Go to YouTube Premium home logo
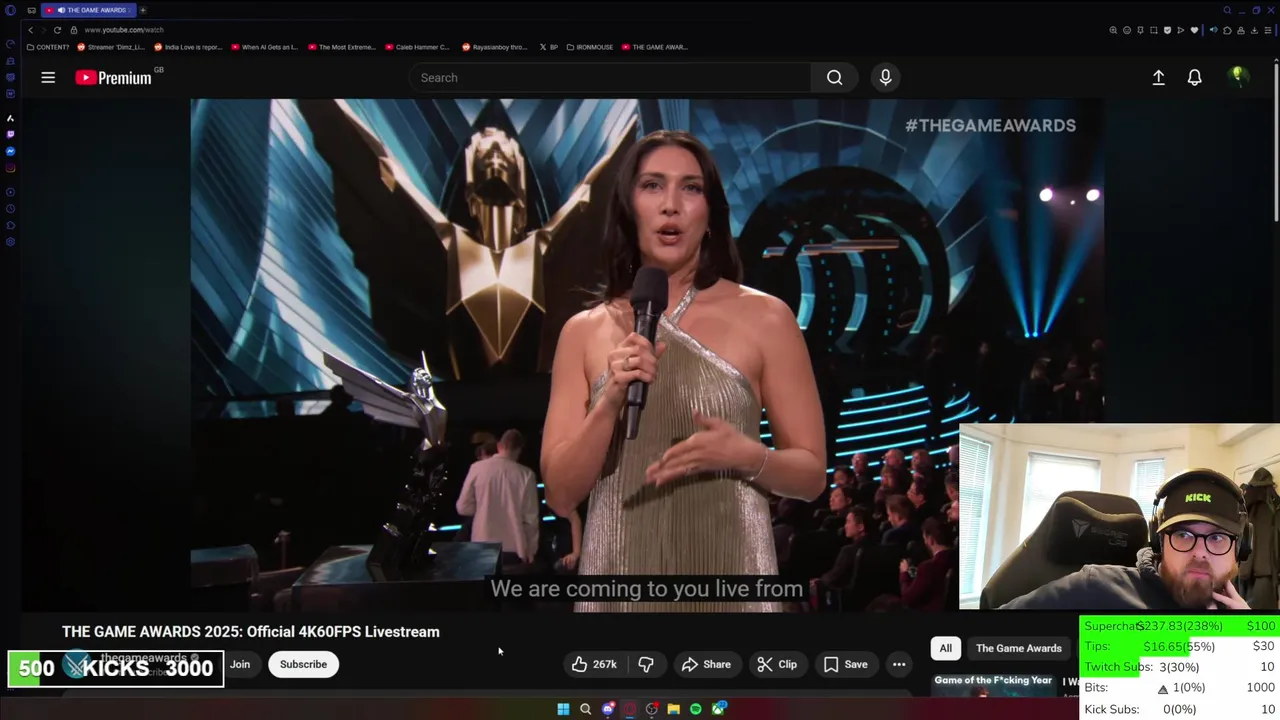This screenshot has width=1280, height=720. pos(113,77)
